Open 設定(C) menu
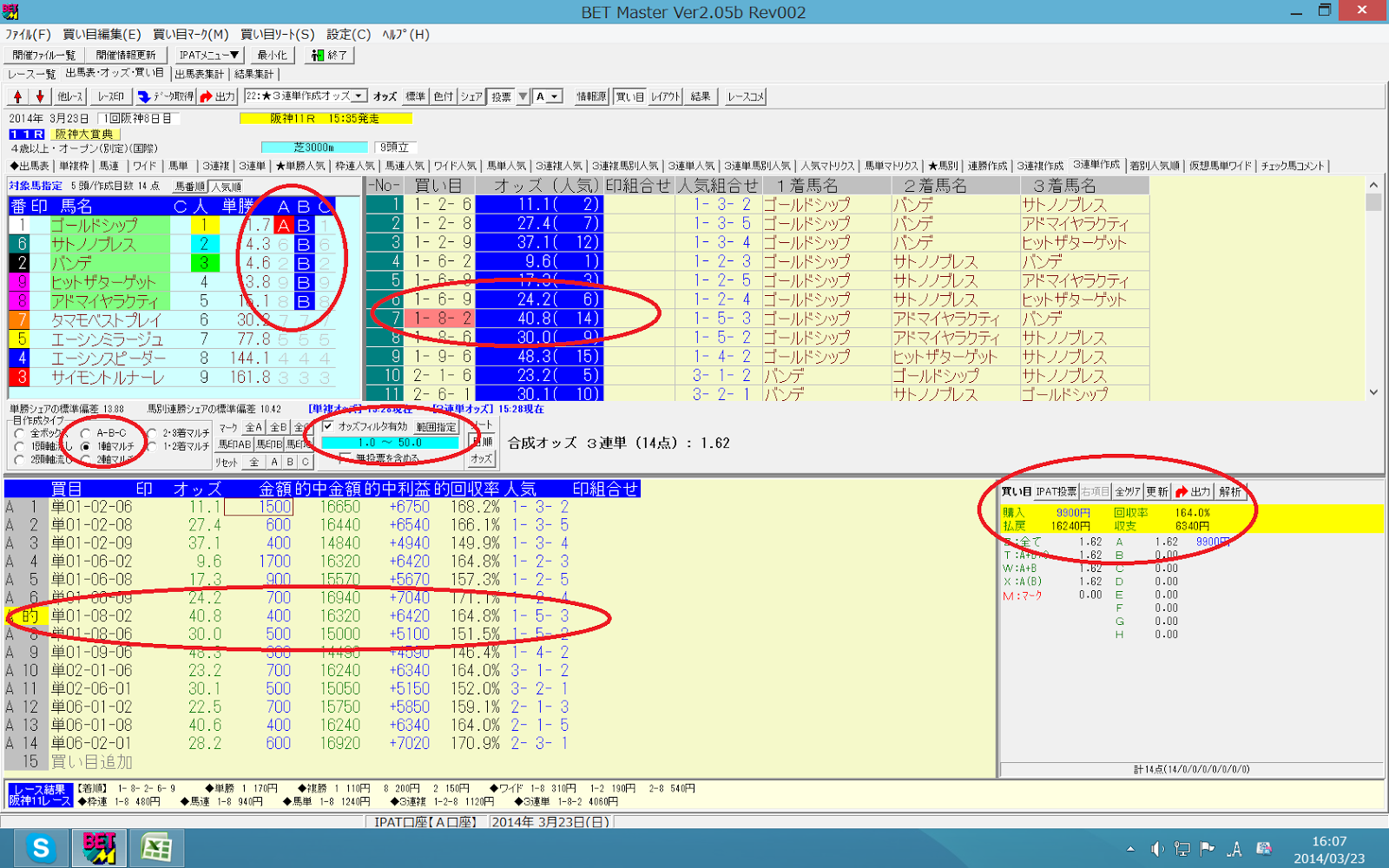 pos(348,34)
